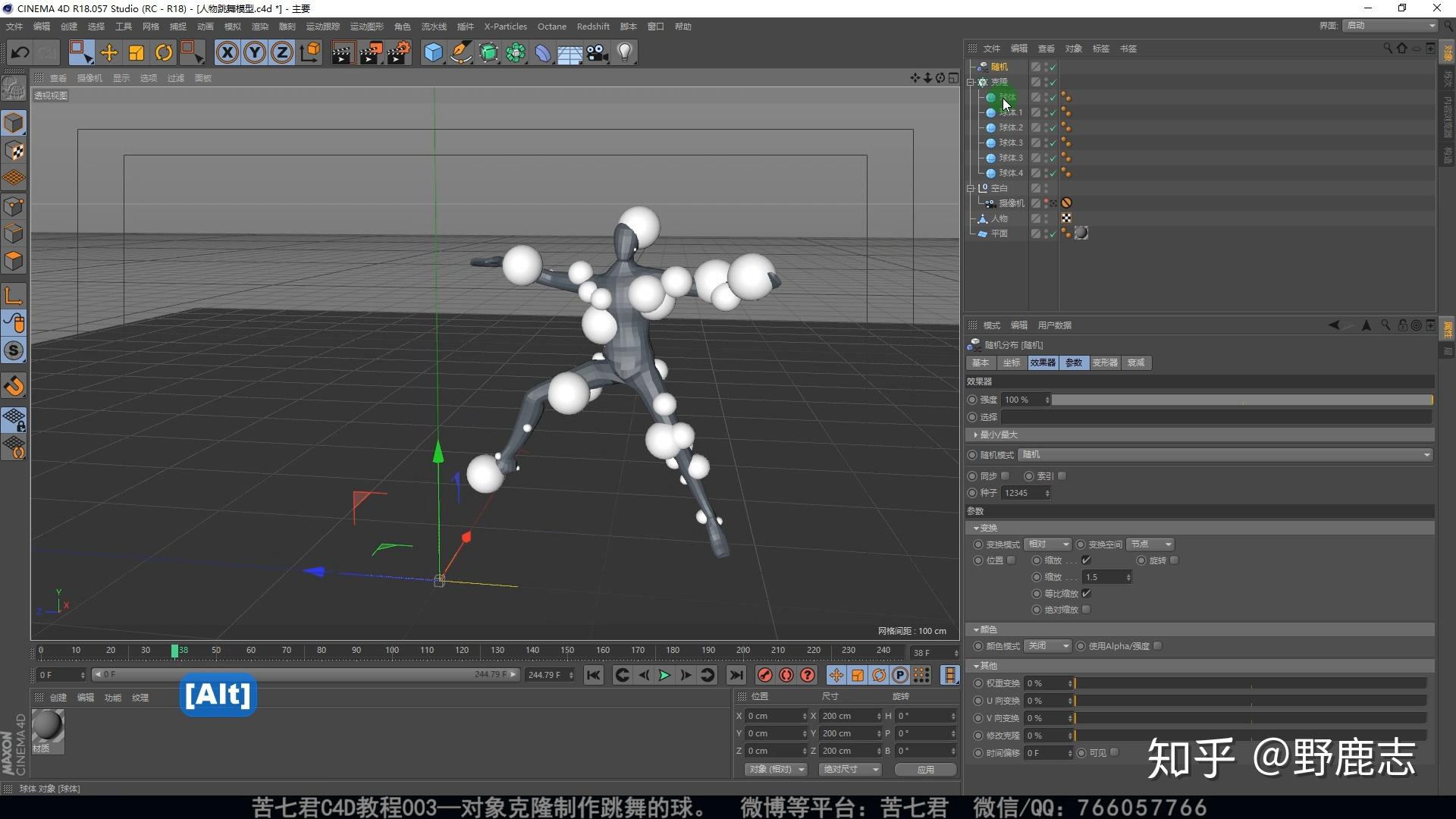Select the Scale tool icon
This screenshot has width=1456, height=819.
[x=136, y=52]
